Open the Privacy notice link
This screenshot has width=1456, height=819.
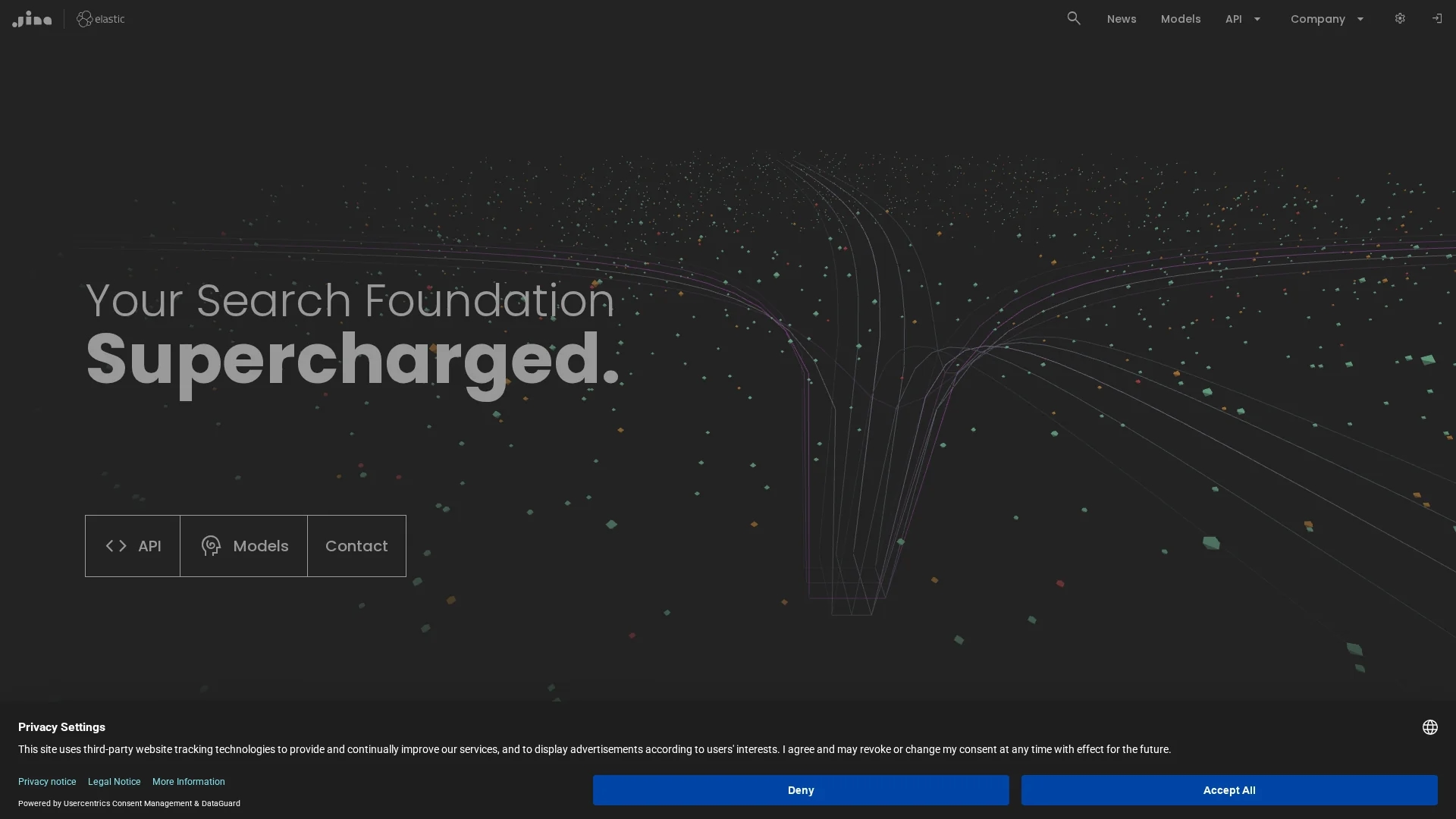pyautogui.click(x=47, y=782)
